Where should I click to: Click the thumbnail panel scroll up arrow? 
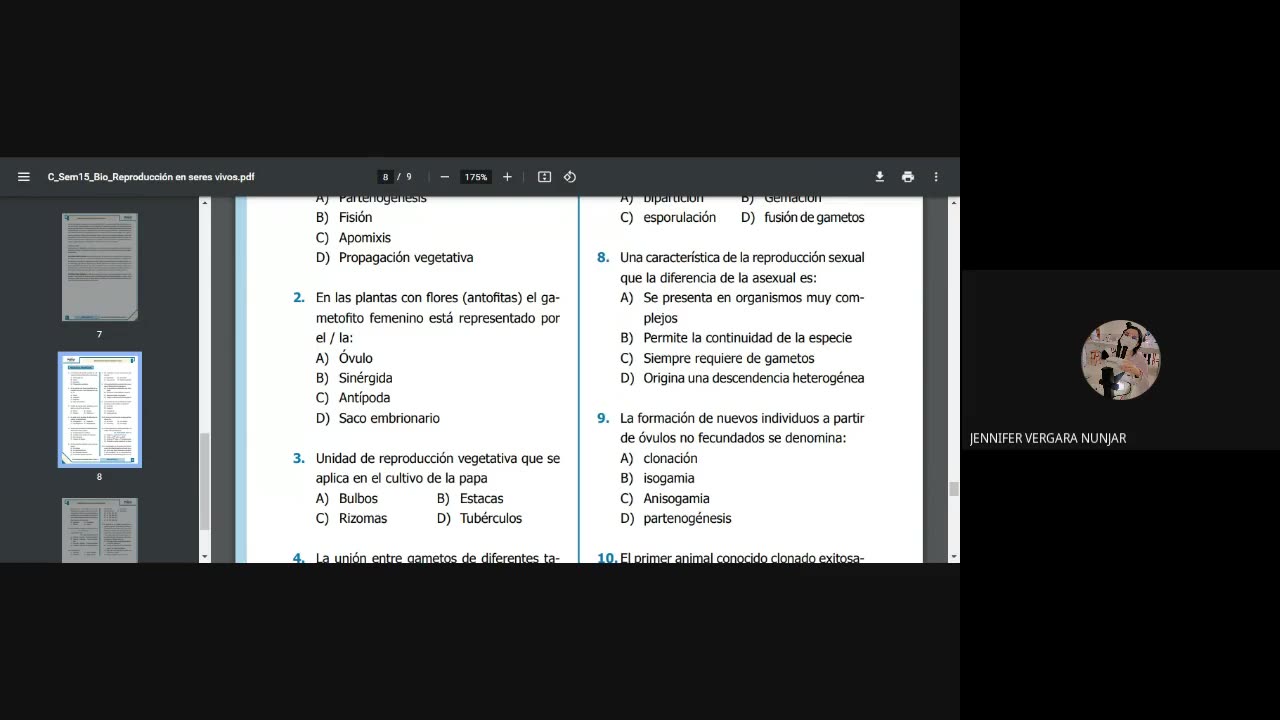[x=205, y=203]
